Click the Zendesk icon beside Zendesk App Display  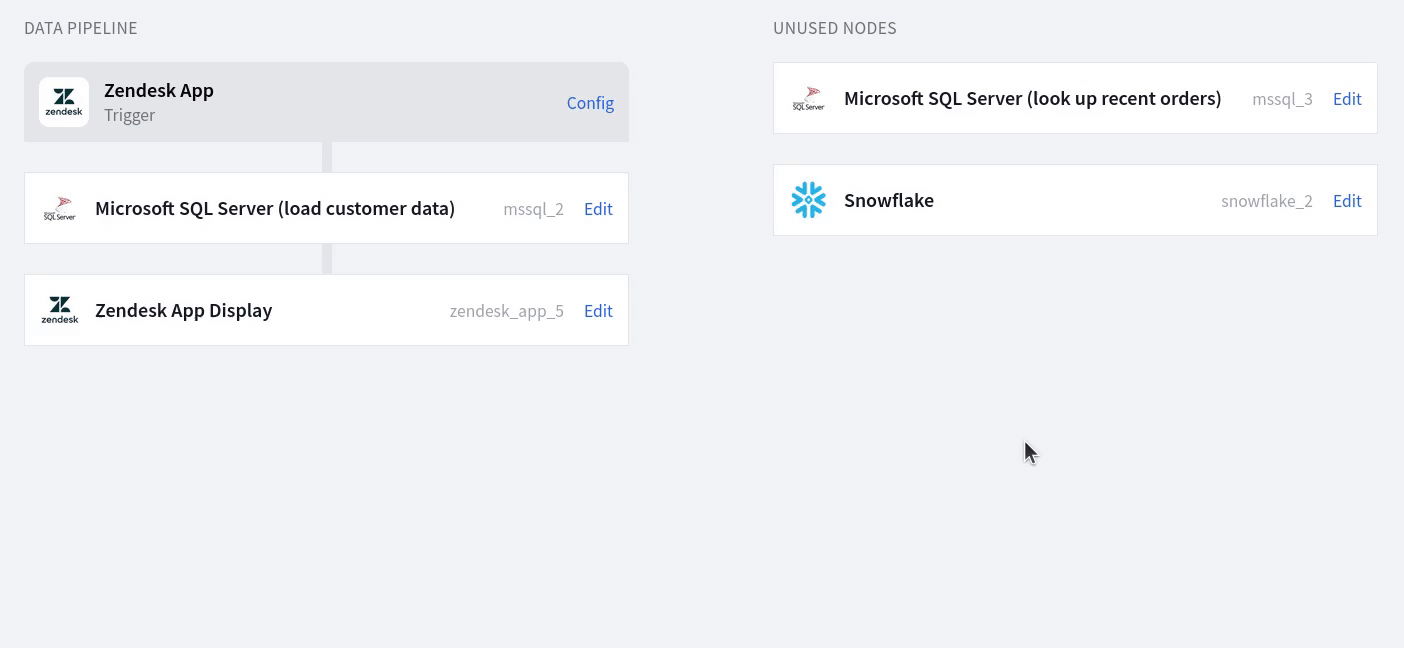60,311
